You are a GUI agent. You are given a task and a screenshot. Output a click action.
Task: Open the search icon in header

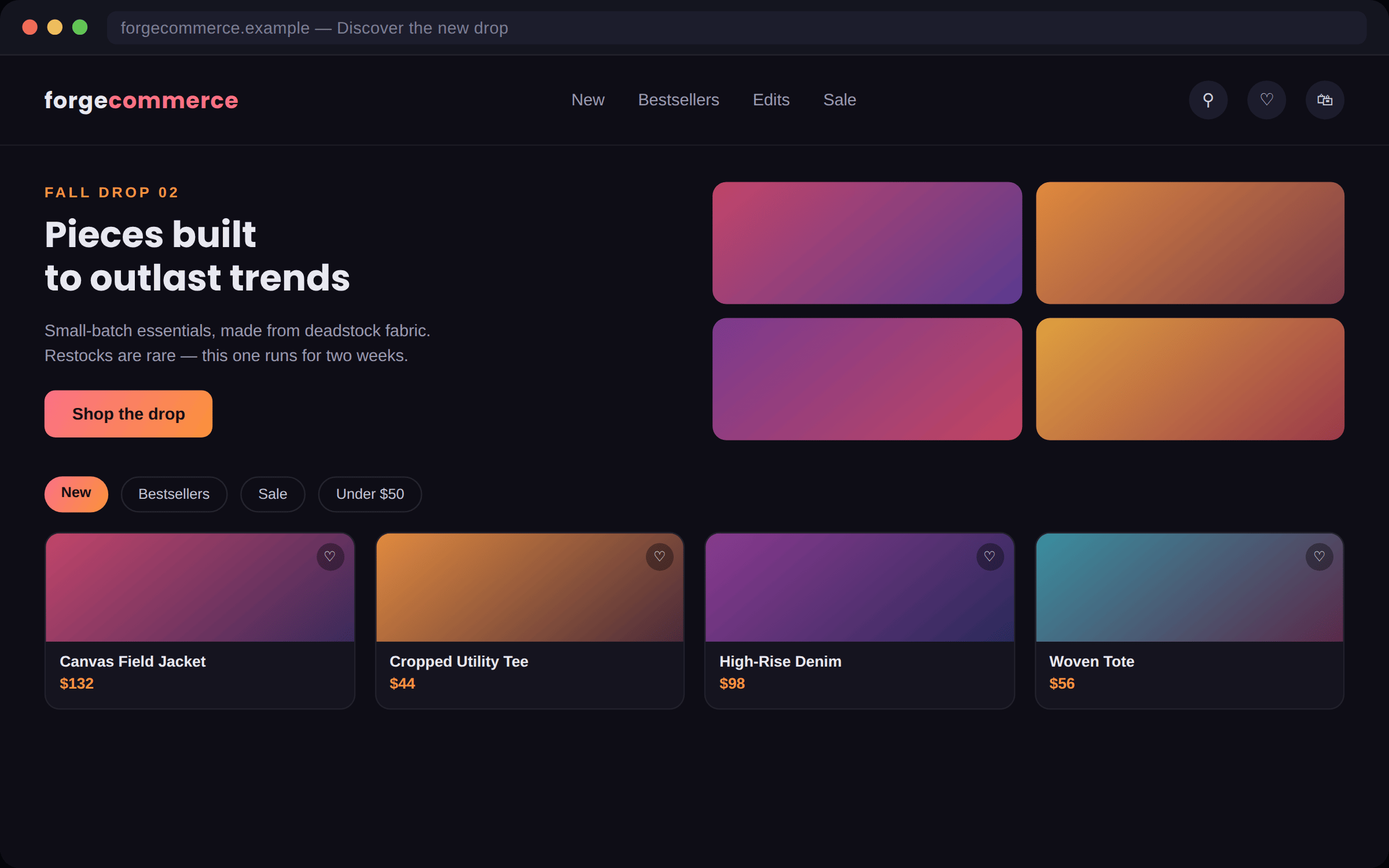point(1208,100)
